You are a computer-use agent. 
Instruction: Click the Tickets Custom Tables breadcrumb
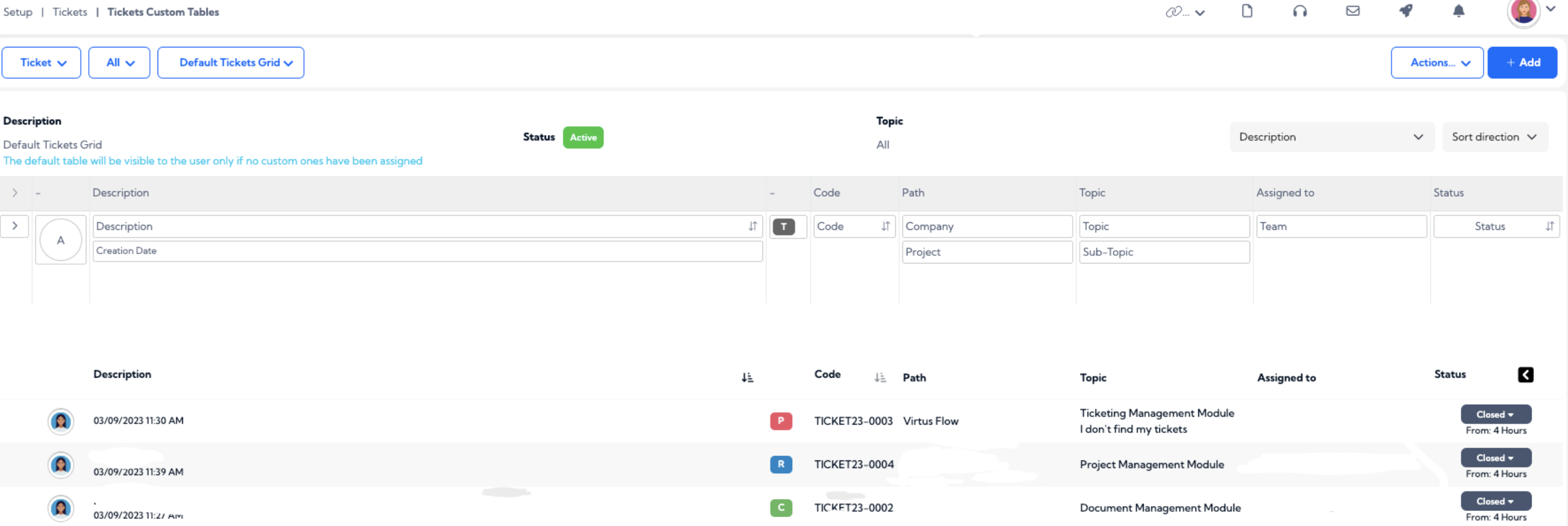[x=163, y=12]
